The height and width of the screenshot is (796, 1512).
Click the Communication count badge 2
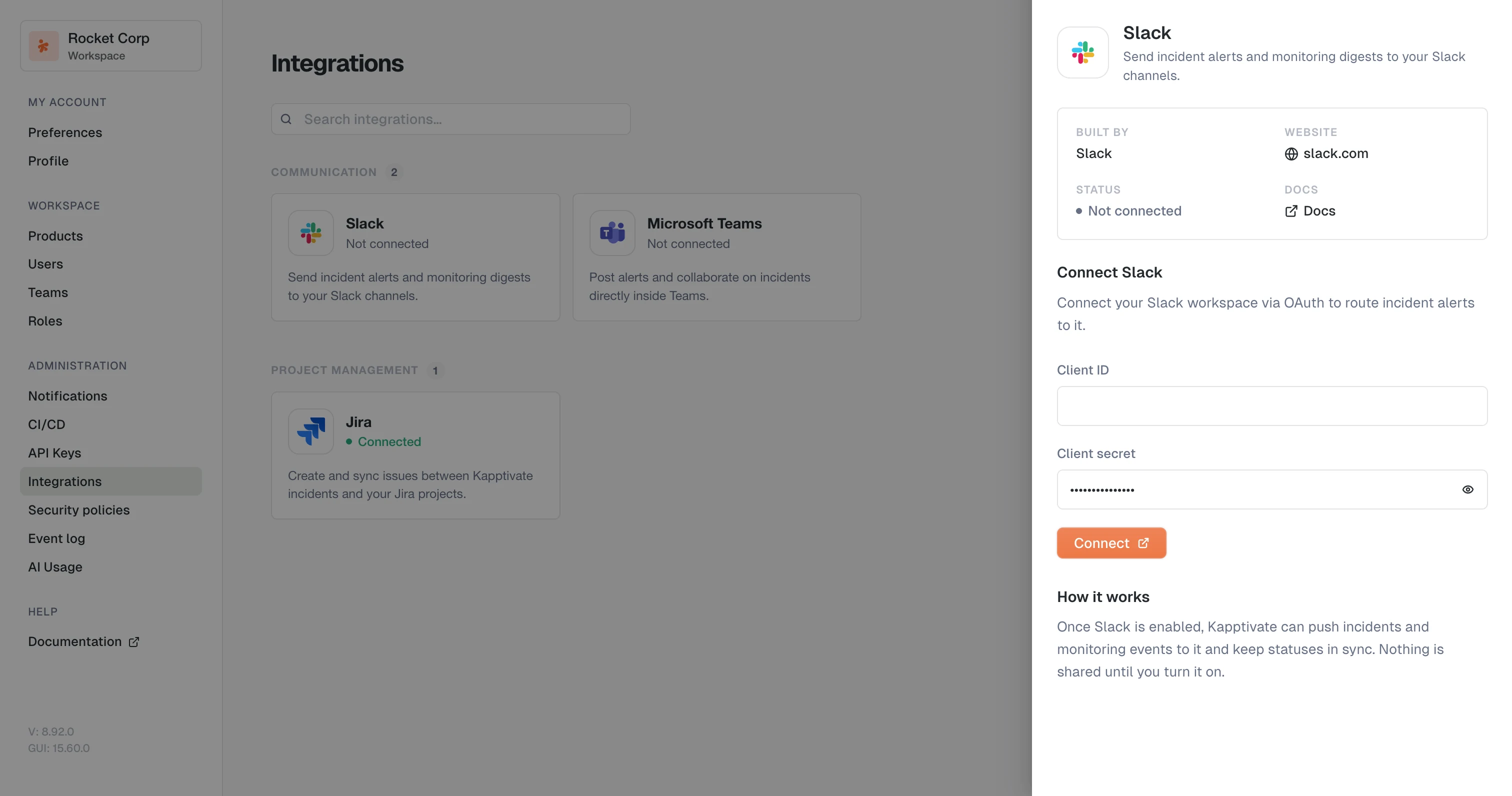[x=394, y=172]
